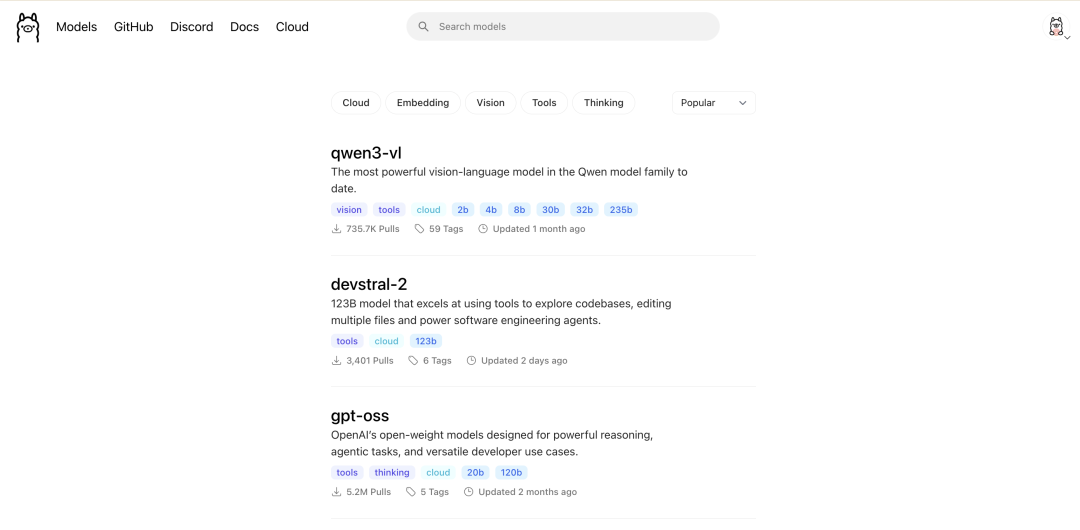Click the qwen3-vl description text
This screenshot has height=530, width=1080.
point(509,180)
